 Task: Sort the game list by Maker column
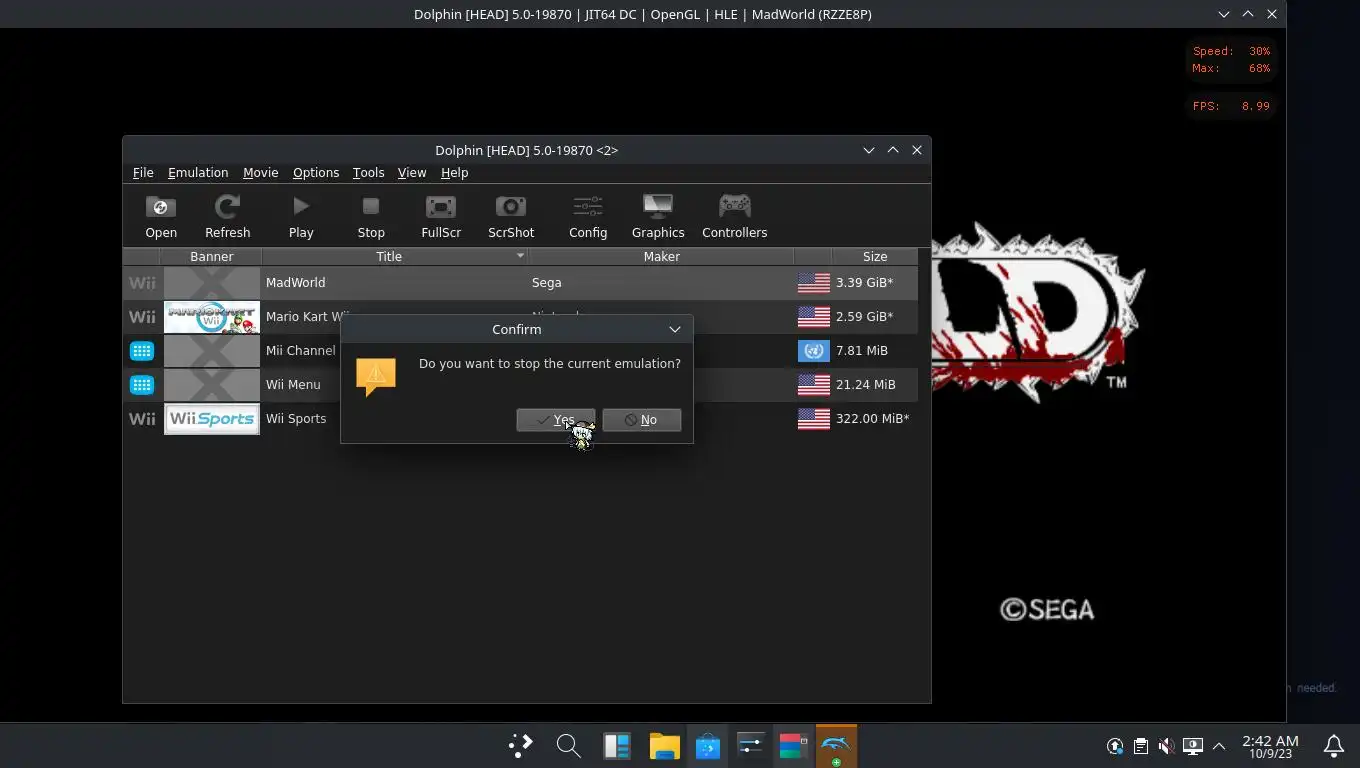[x=661, y=257]
